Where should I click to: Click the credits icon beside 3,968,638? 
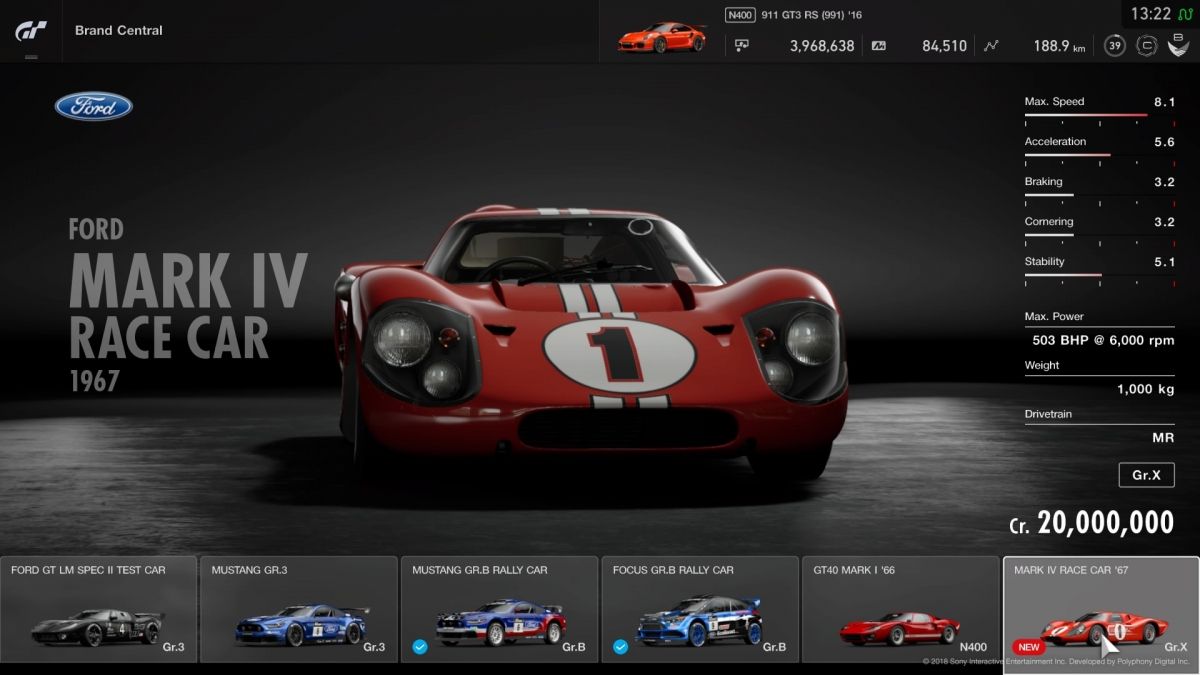(742, 45)
